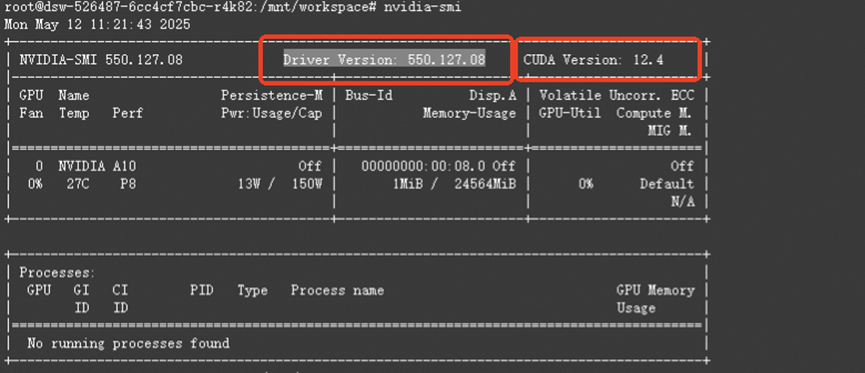Click the Temp column header
865x373 pixels.
click(x=74, y=113)
